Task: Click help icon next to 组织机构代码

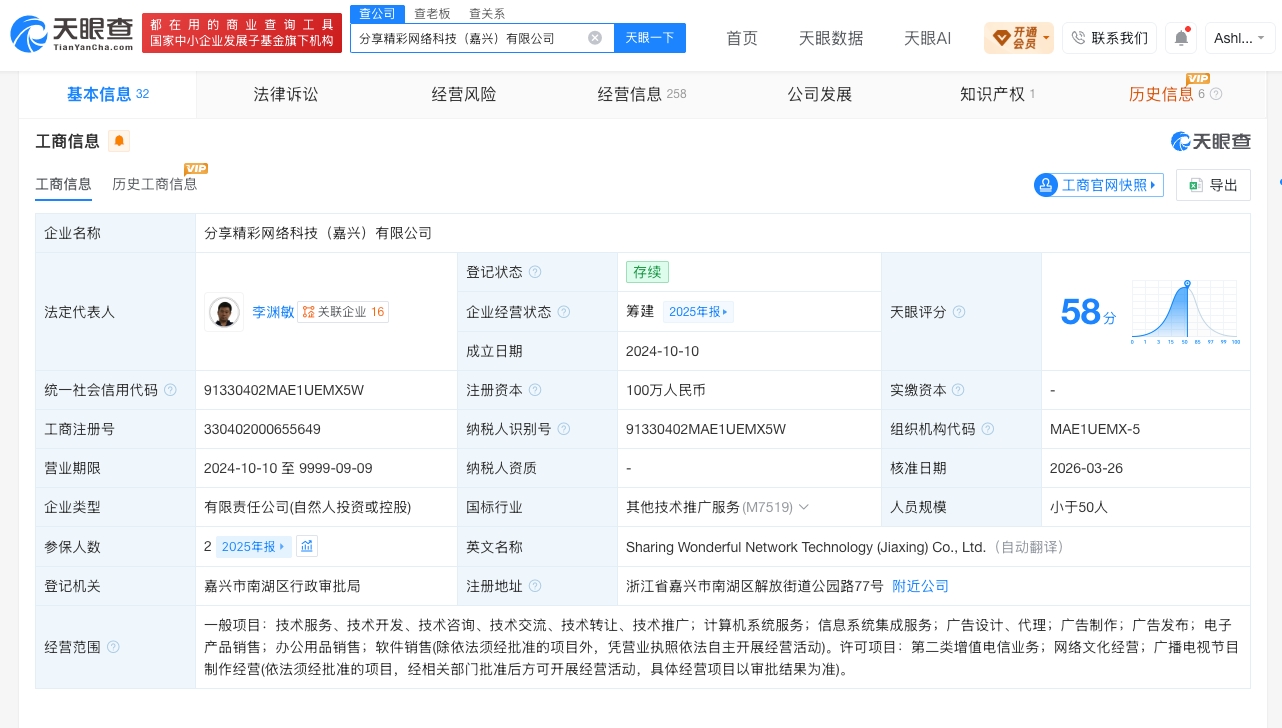Action: (x=988, y=429)
